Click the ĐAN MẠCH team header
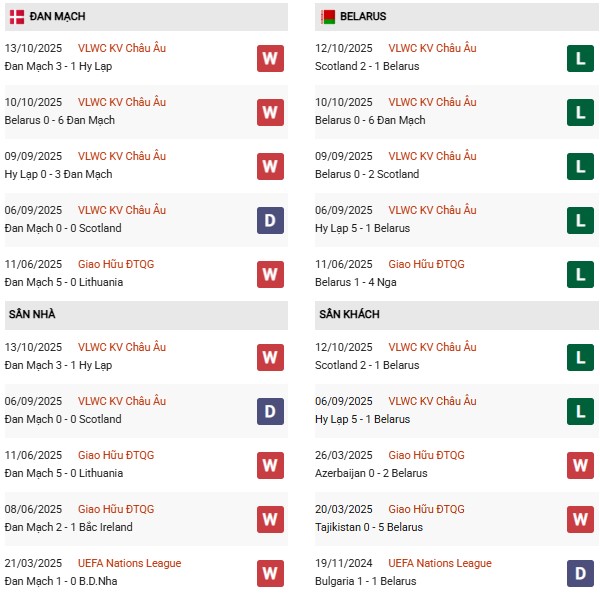Screen dimensions: 600x595 point(56,17)
